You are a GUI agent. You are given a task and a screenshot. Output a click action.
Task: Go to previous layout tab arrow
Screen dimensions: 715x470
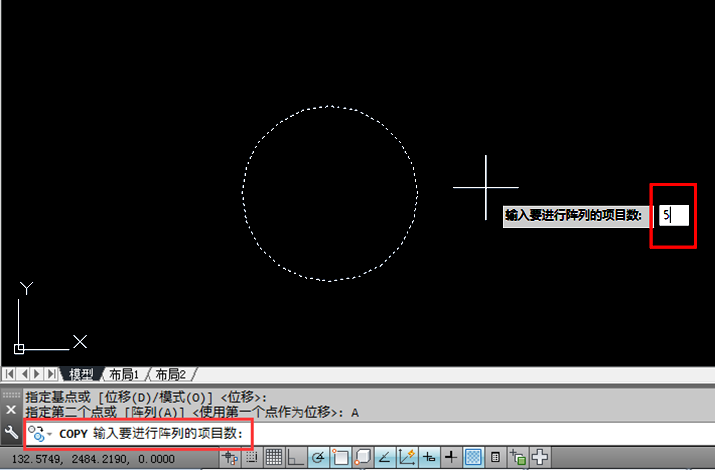[x=25, y=374]
